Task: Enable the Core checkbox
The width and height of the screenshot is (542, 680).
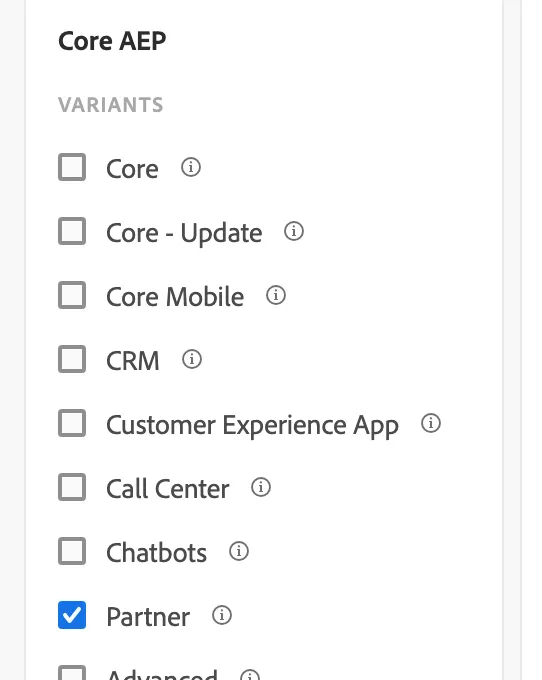Action: pyautogui.click(x=72, y=167)
